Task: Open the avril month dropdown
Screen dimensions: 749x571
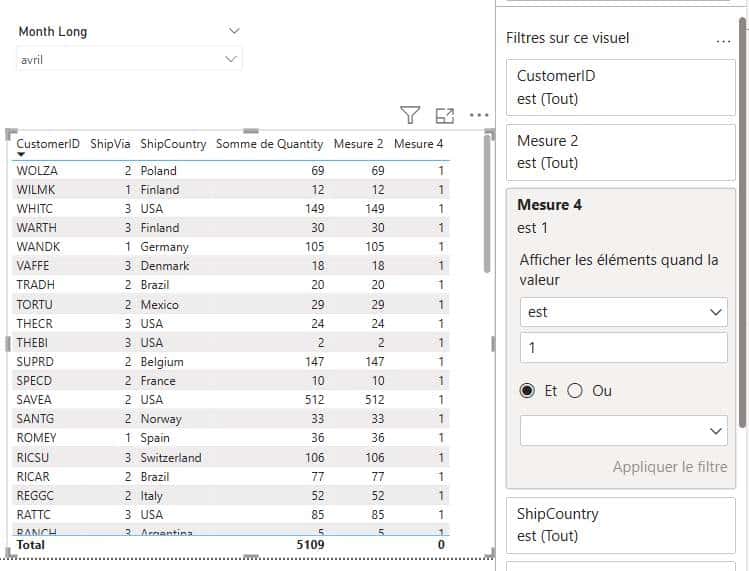Action: click(x=130, y=60)
